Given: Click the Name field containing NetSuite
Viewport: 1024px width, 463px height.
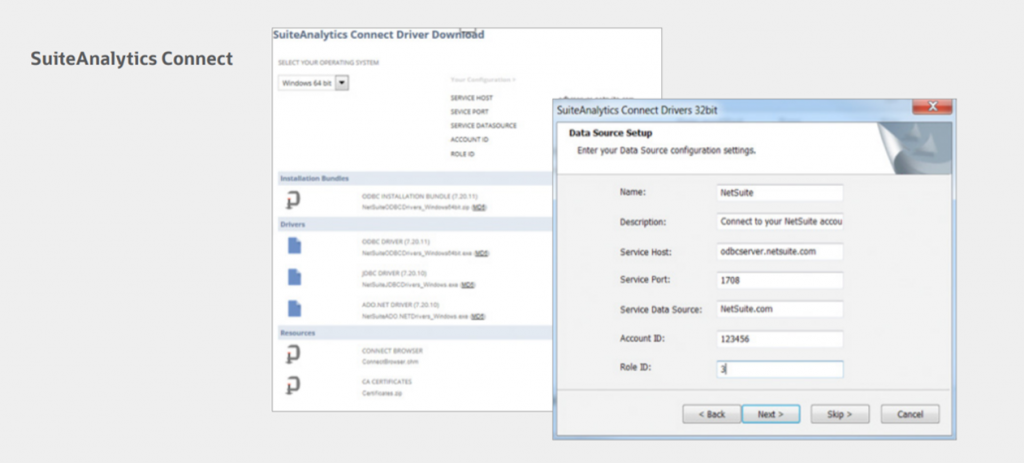Looking at the screenshot, I should point(779,193).
